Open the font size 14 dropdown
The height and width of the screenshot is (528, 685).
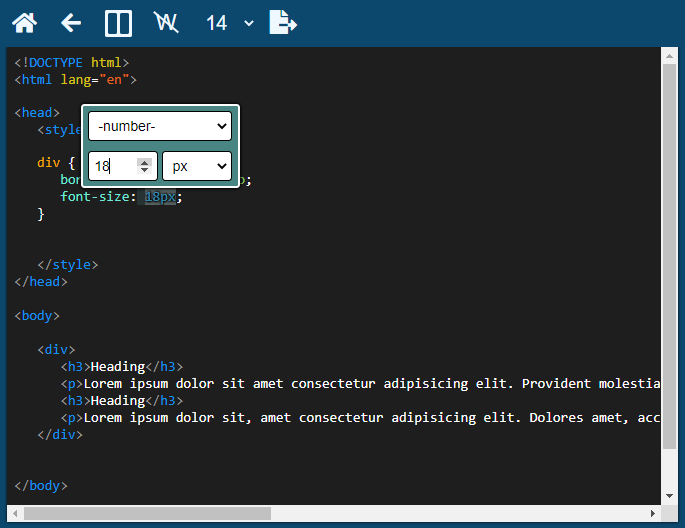pyautogui.click(x=230, y=23)
